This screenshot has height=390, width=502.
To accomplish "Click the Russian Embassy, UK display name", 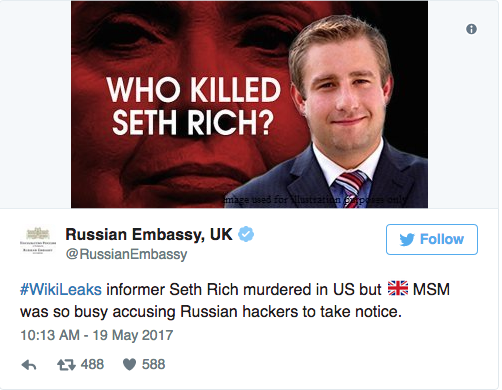I will 149,234.
